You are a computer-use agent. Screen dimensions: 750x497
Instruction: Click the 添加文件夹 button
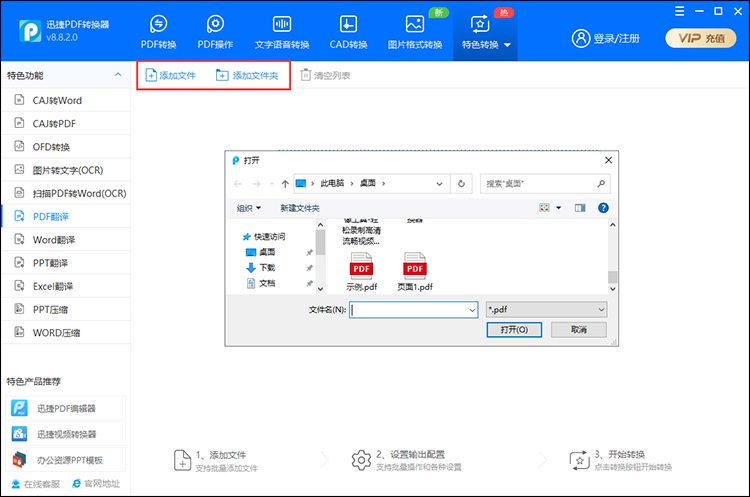[247, 75]
